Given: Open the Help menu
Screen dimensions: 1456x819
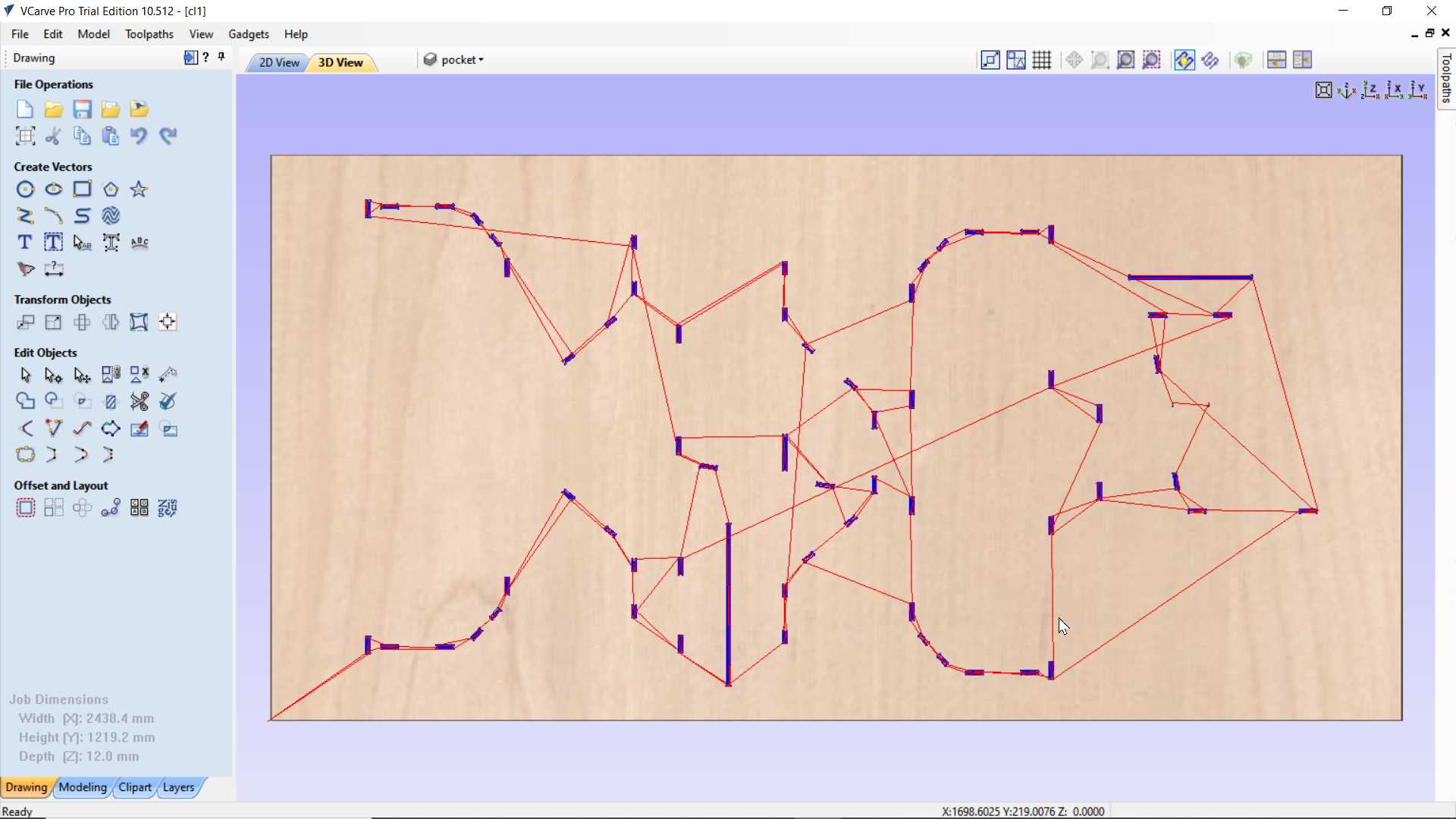Looking at the screenshot, I should 296,34.
